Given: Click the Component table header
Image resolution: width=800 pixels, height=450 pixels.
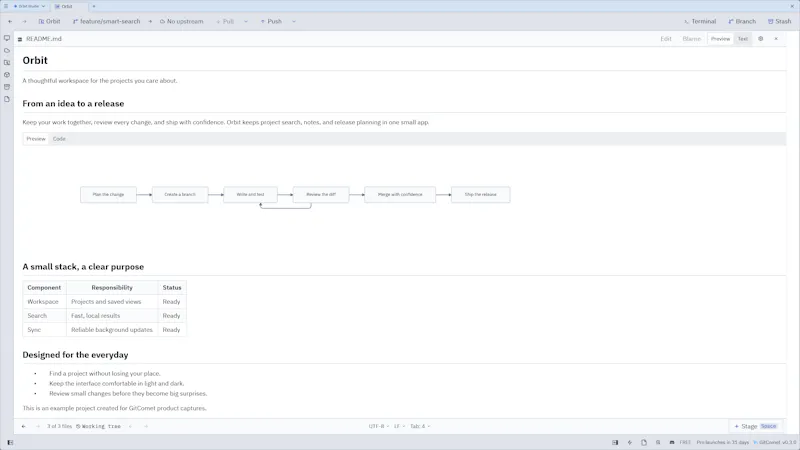Looking at the screenshot, I should click(x=44, y=288).
